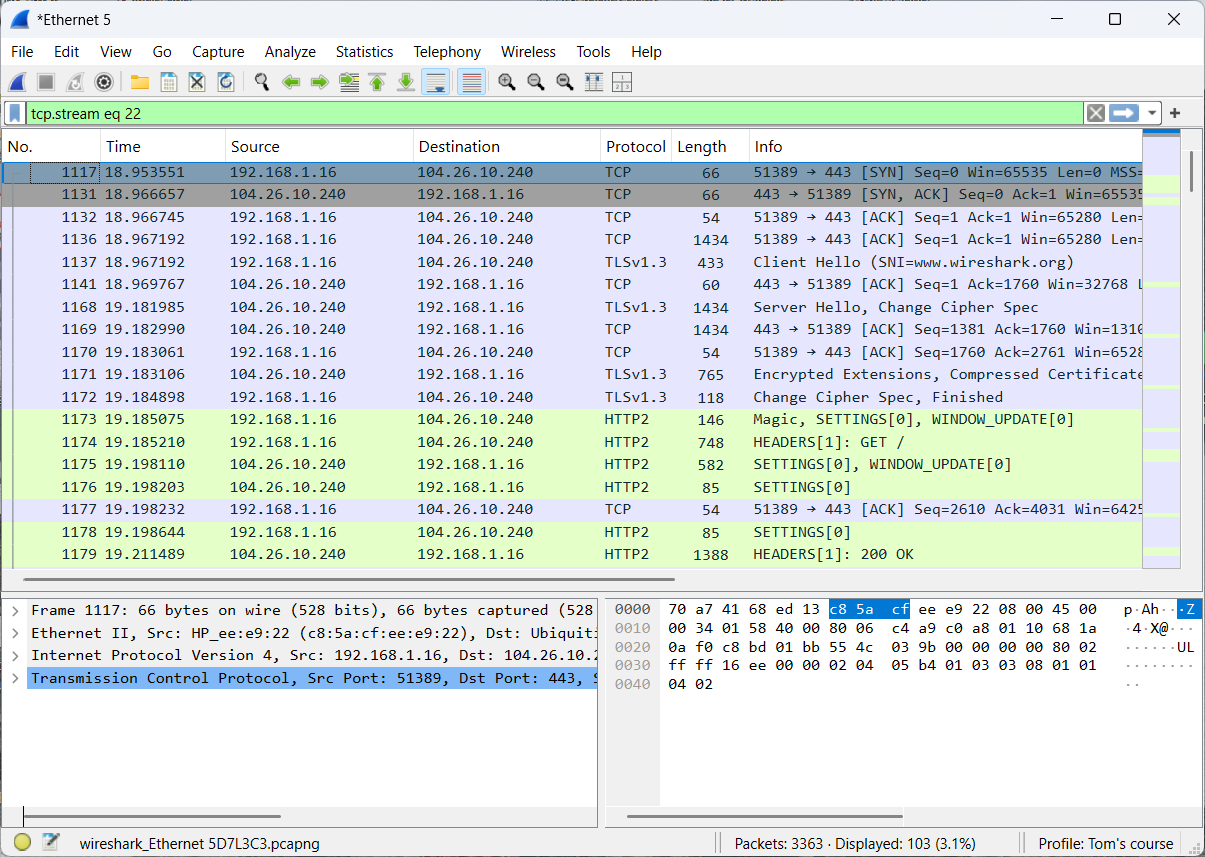This screenshot has height=857, width=1205.
Task: Click the Find packet magnifier icon
Action: click(262, 82)
